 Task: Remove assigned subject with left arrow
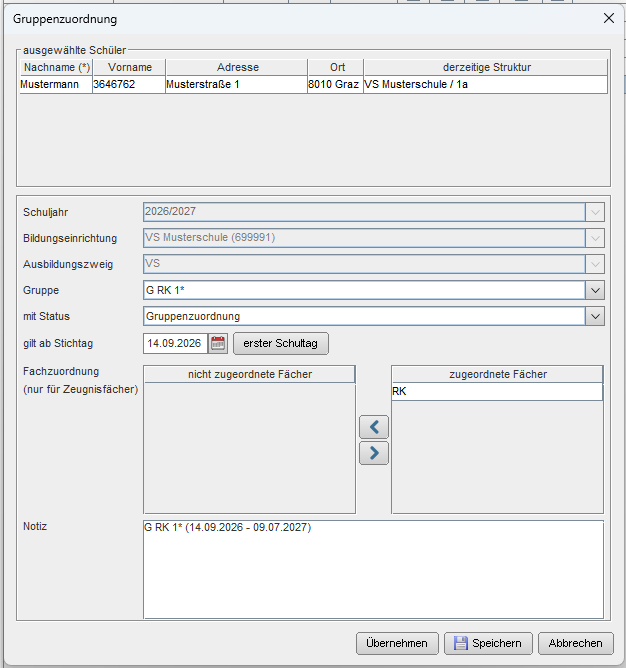point(374,427)
